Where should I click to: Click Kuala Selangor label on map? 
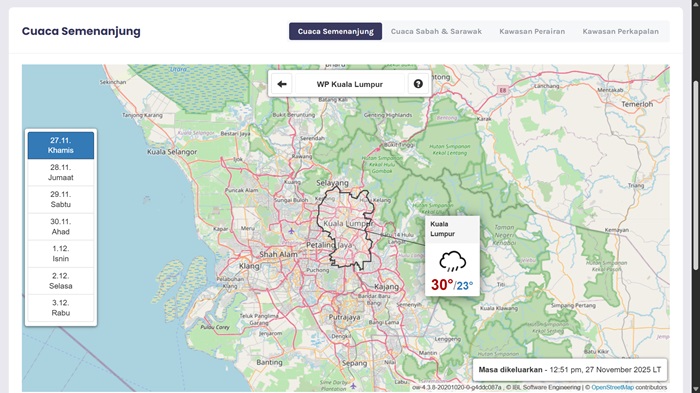click(x=172, y=152)
